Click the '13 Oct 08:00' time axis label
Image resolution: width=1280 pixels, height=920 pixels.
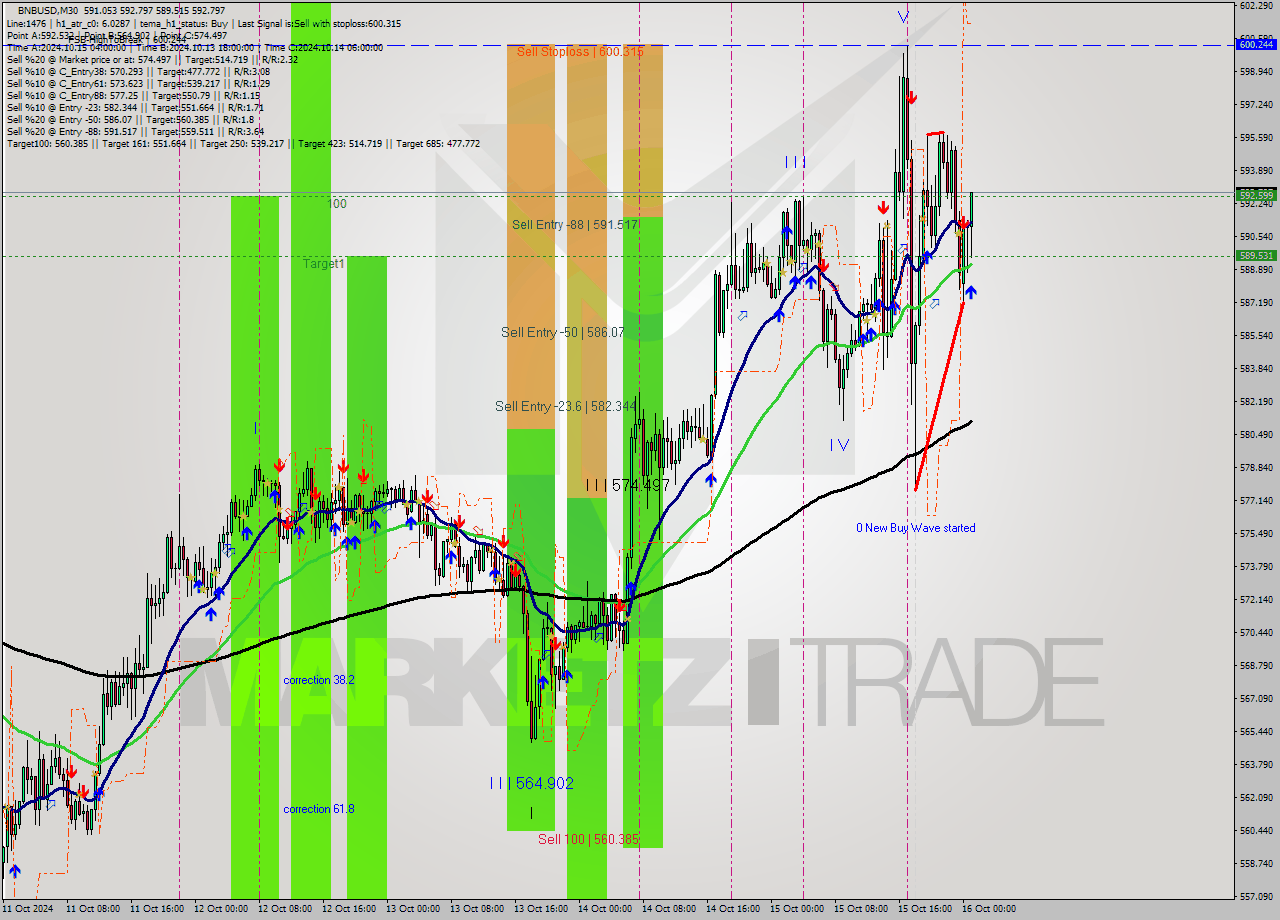point(476,909)
